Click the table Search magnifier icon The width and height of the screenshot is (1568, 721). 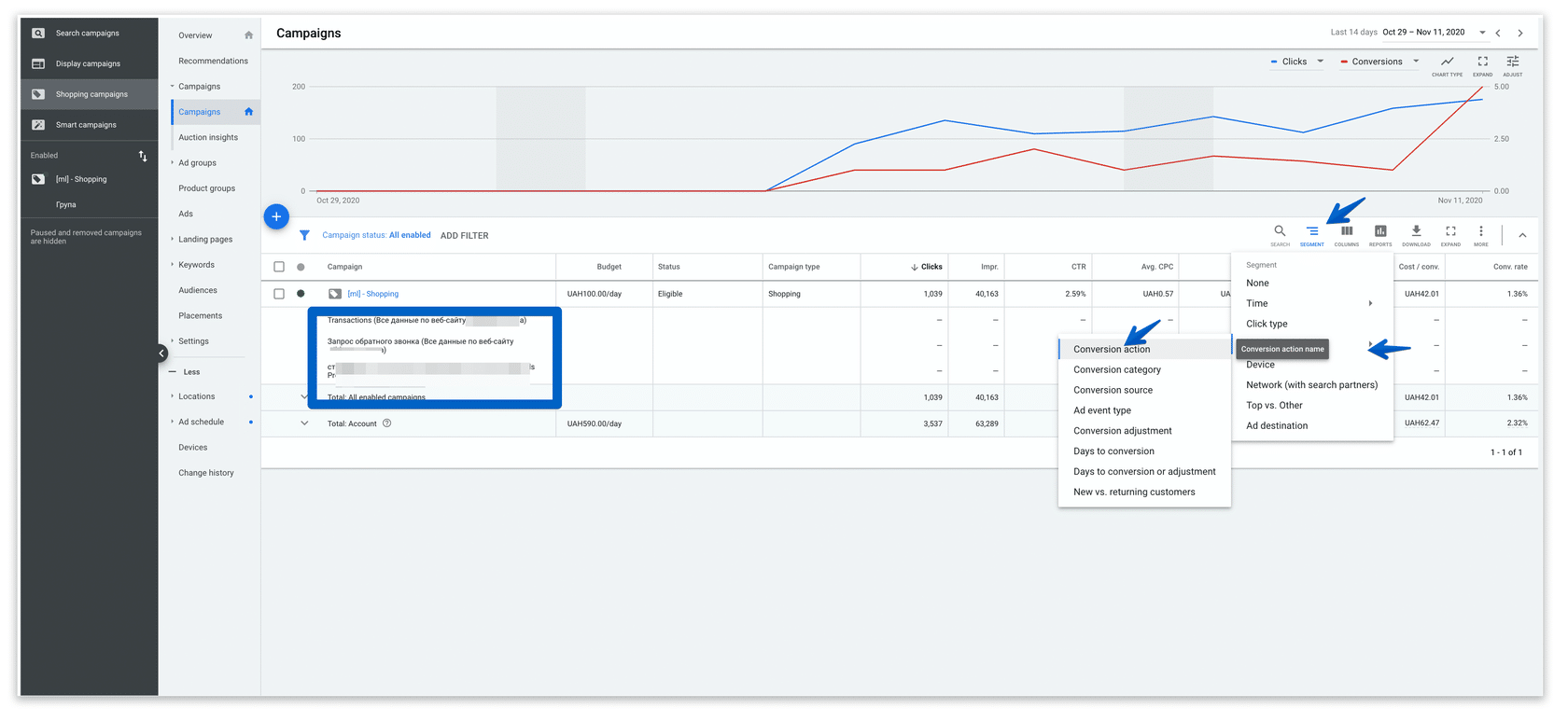[1280, 232]
